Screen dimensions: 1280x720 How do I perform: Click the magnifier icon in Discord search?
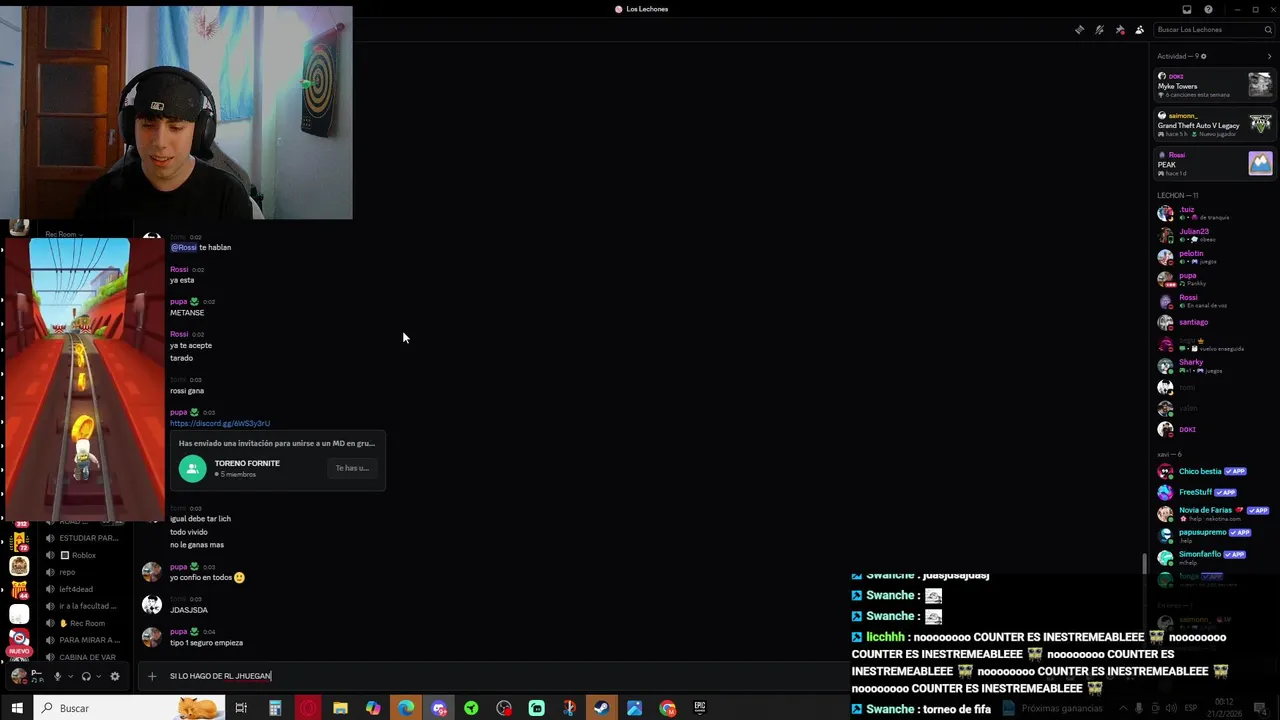[x=1268, y=30]
